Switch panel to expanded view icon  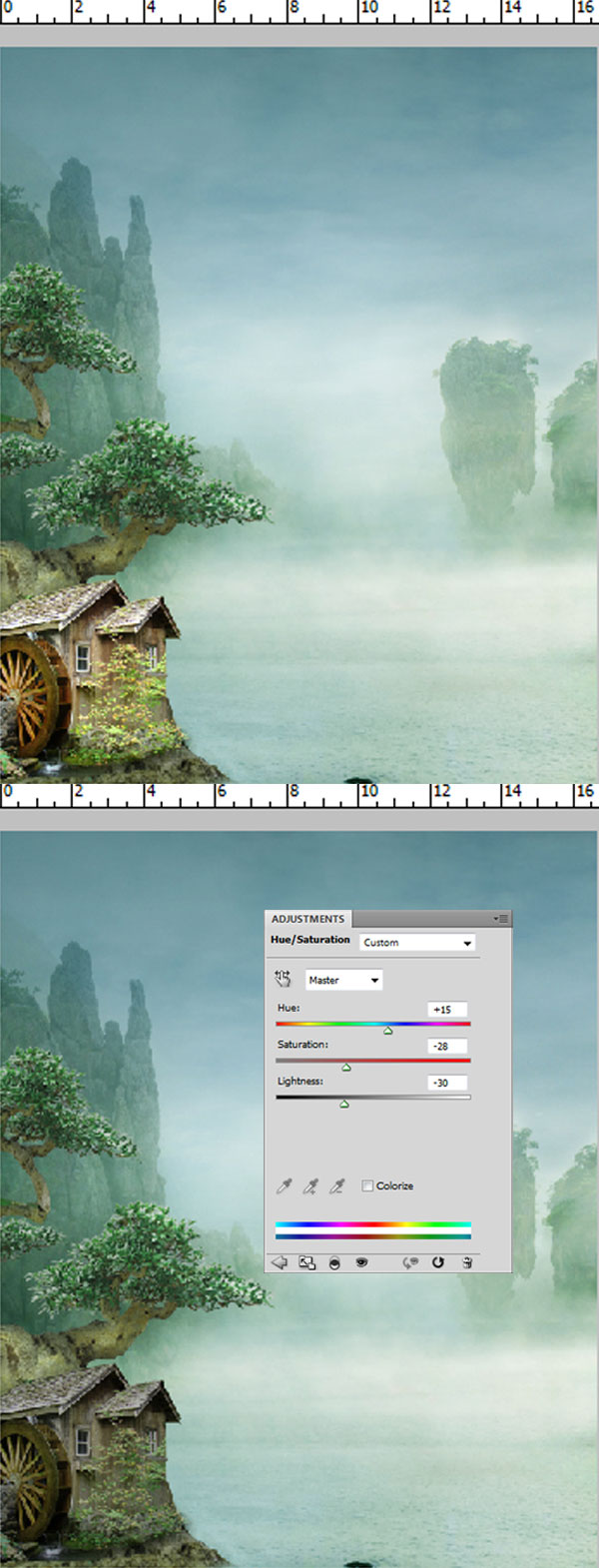pos(307,1262)
